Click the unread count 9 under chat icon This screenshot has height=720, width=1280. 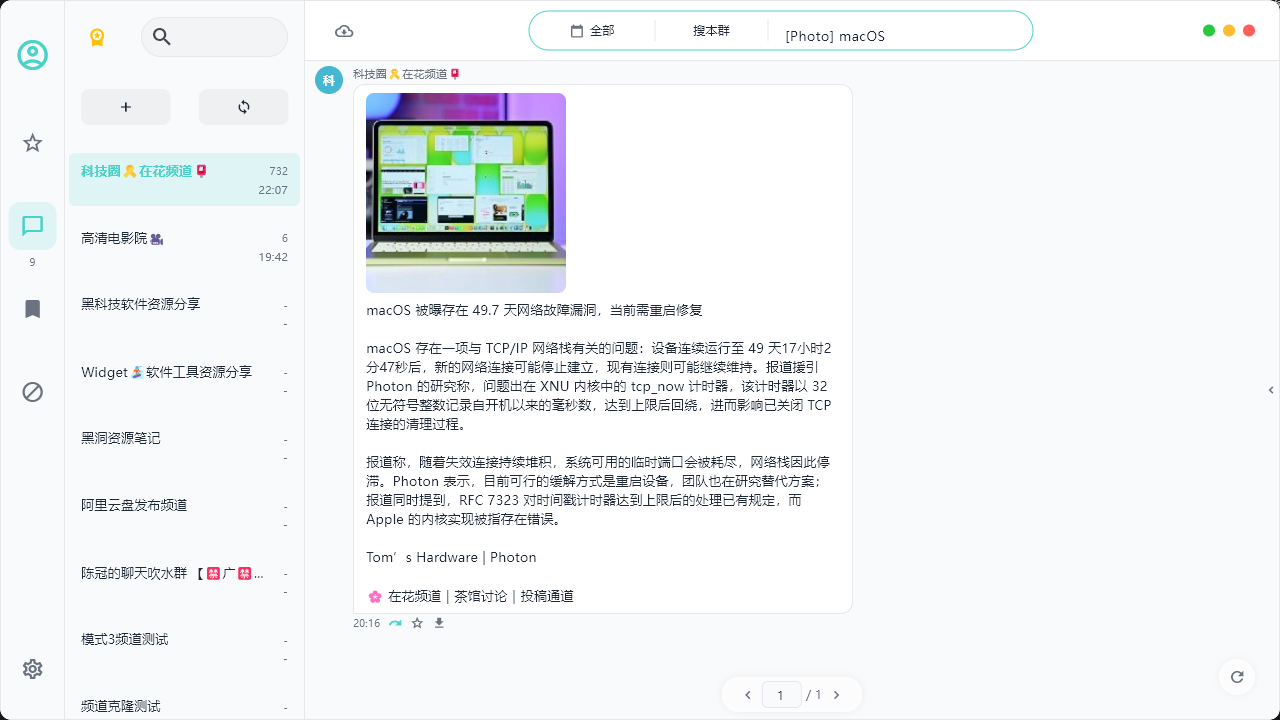coord(32,262)
